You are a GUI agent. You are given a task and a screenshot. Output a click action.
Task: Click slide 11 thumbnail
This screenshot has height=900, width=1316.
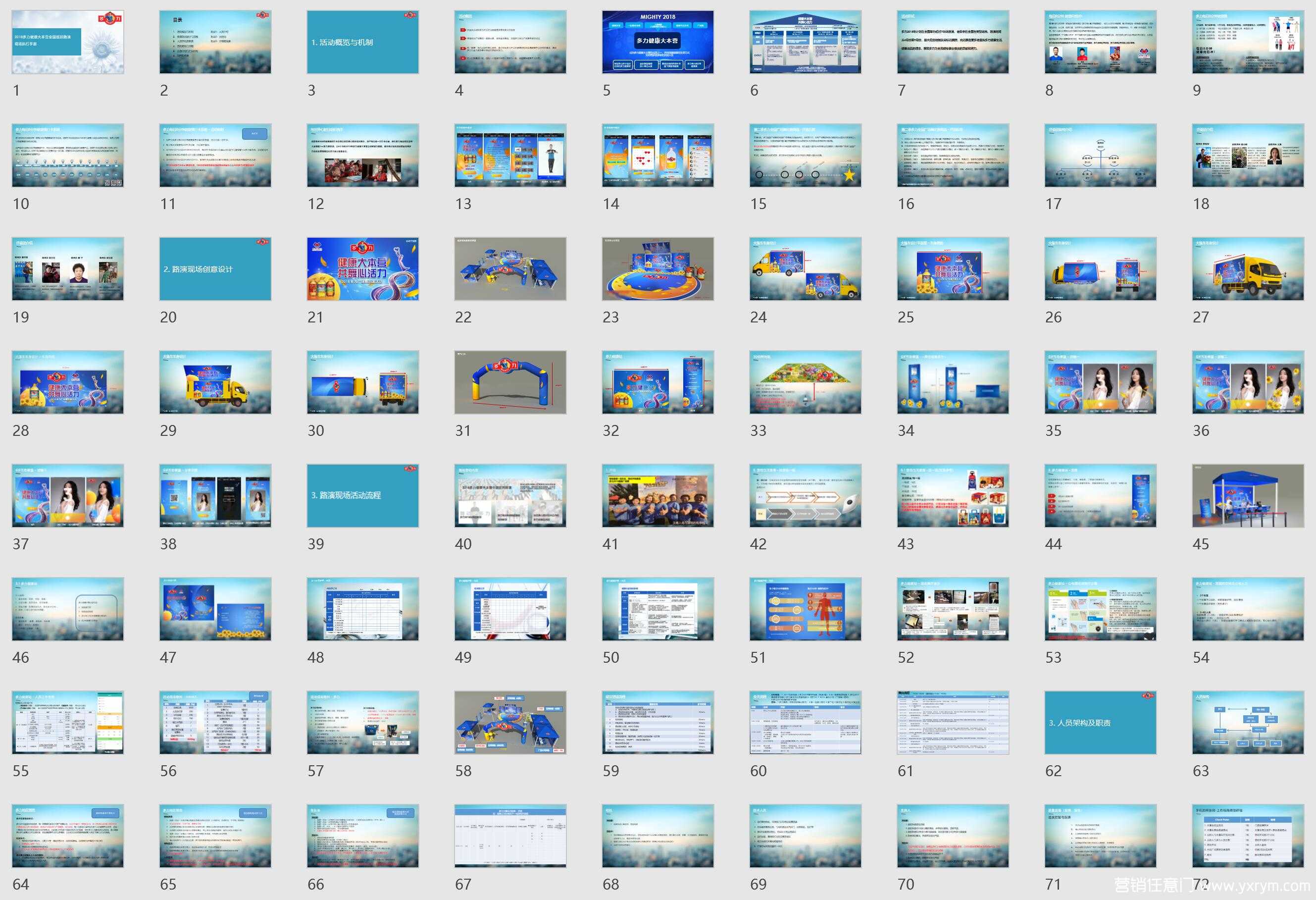coord(215,155)
